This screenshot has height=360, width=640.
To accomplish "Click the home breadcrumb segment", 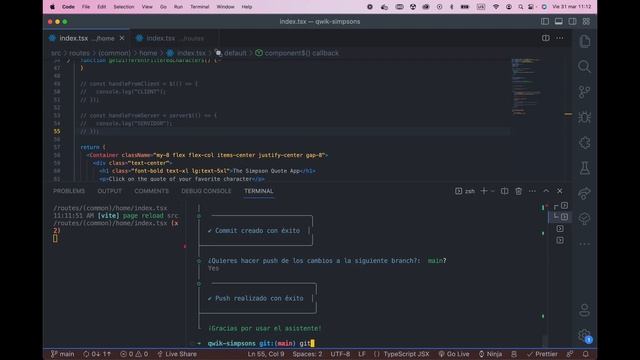I will pyautogui.click(x=148, y=53).
